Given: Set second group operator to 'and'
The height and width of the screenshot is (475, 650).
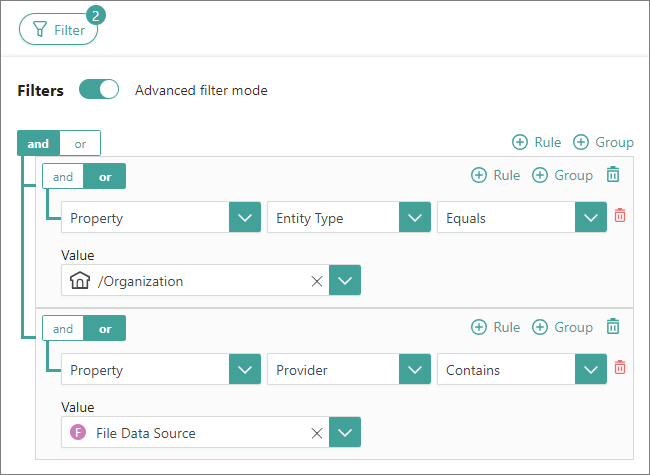Looking at the screenshot, I should pos(63,329).
